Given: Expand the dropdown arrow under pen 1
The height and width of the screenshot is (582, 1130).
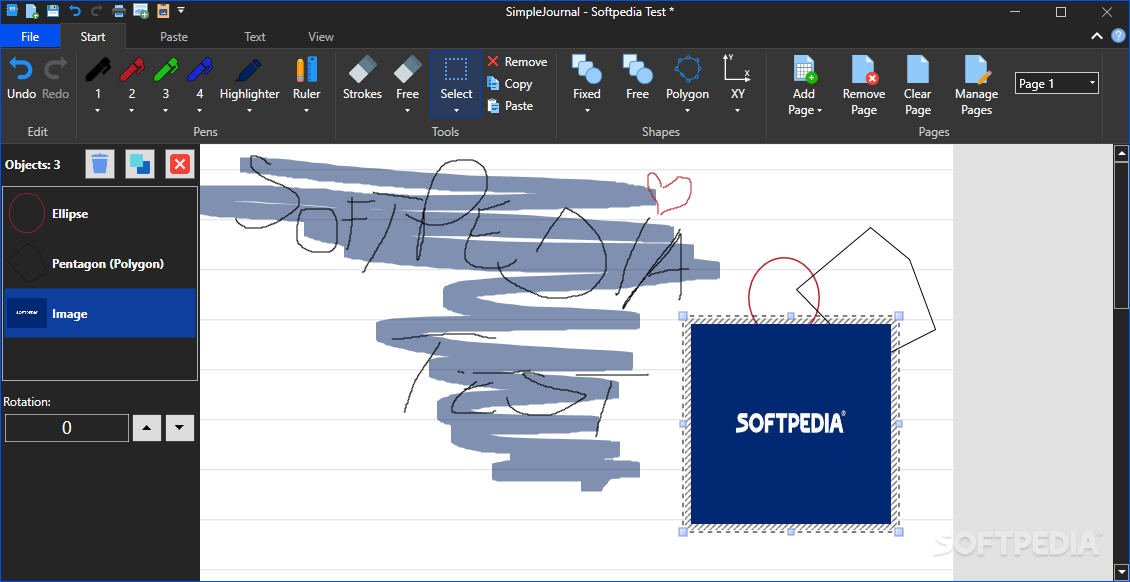Looking at the screenshot, I should (x=98, y=110).
